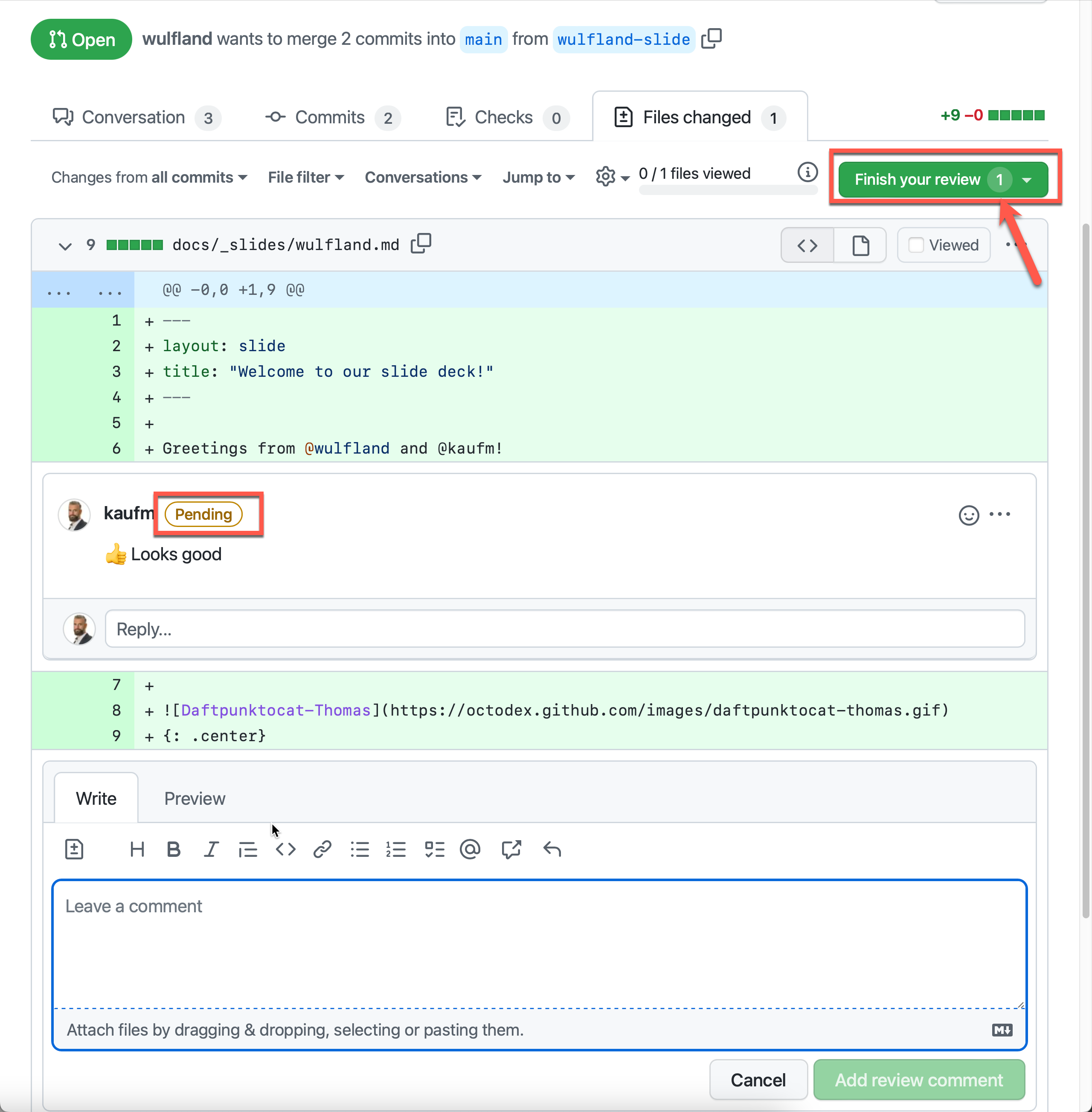Collapse the wulfland.md file diff

click(x=65, y=246)
